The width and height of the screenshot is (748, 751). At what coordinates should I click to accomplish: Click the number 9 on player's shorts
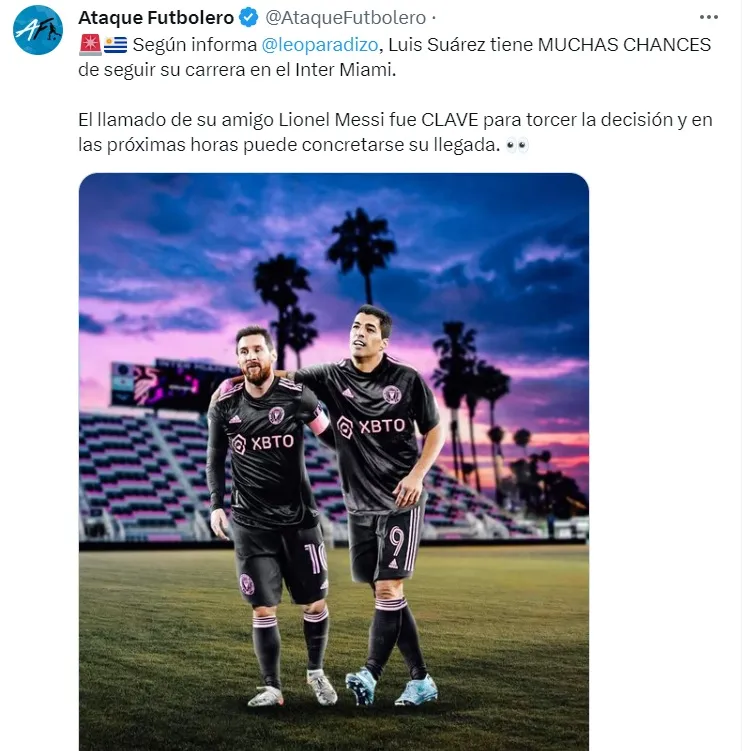tap(397, 541)
